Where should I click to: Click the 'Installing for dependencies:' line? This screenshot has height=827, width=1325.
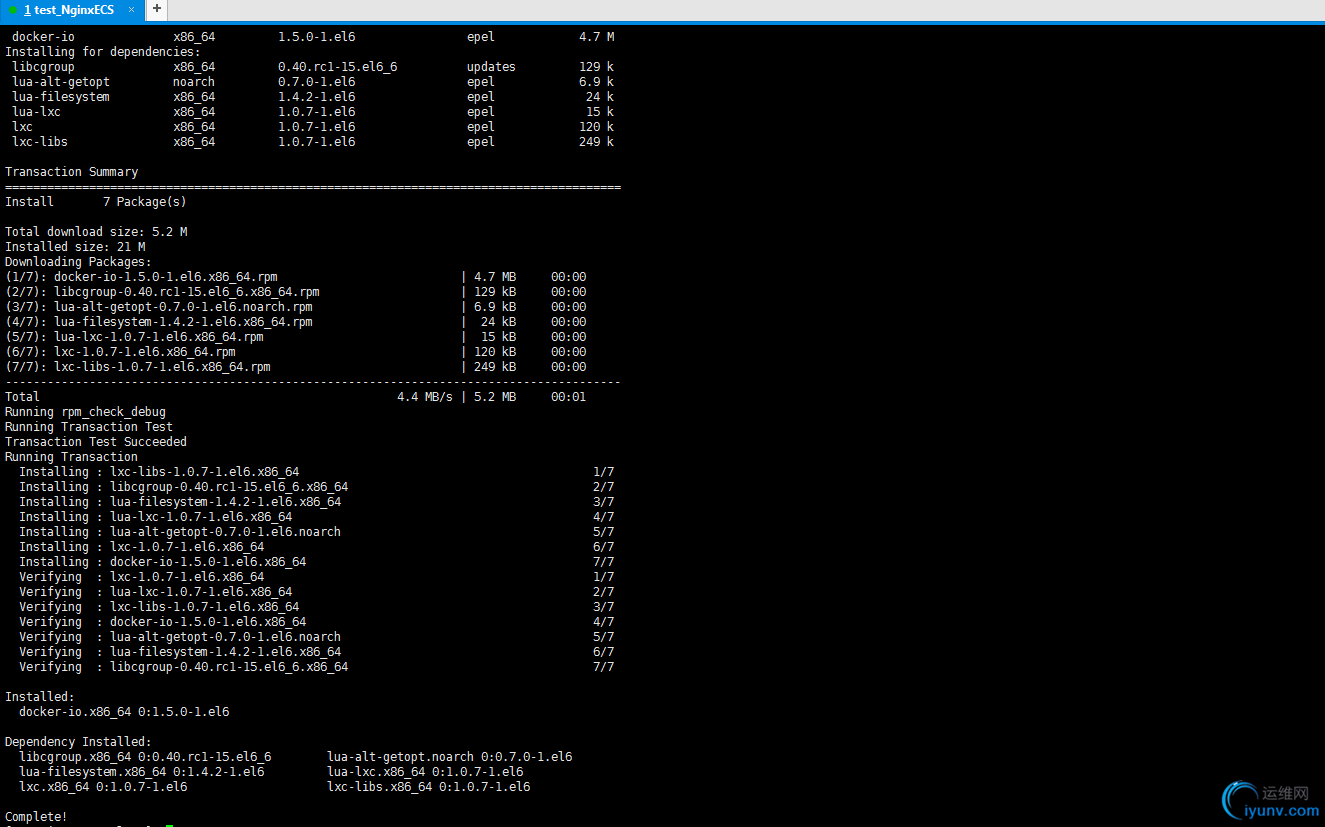(103, 52)
